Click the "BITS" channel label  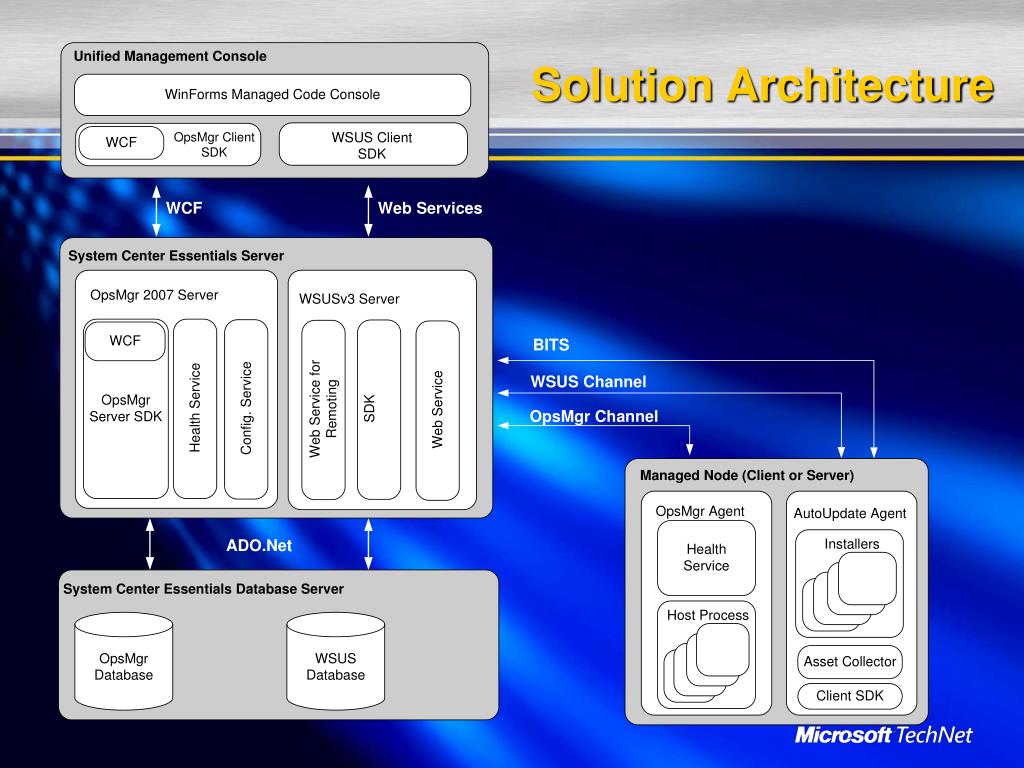(x=551, y=345)
